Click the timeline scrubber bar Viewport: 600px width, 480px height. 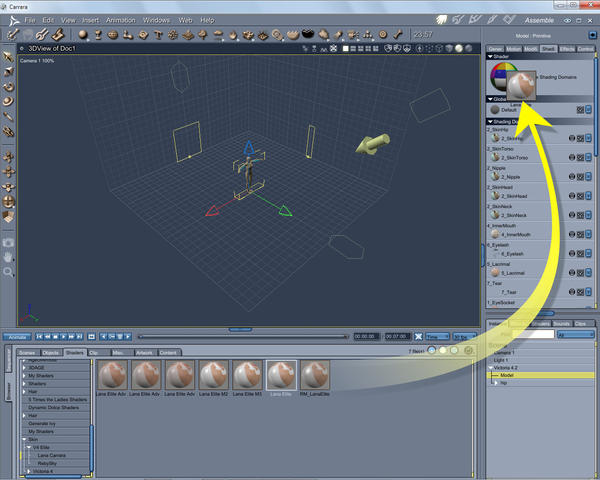pos(243,337)
